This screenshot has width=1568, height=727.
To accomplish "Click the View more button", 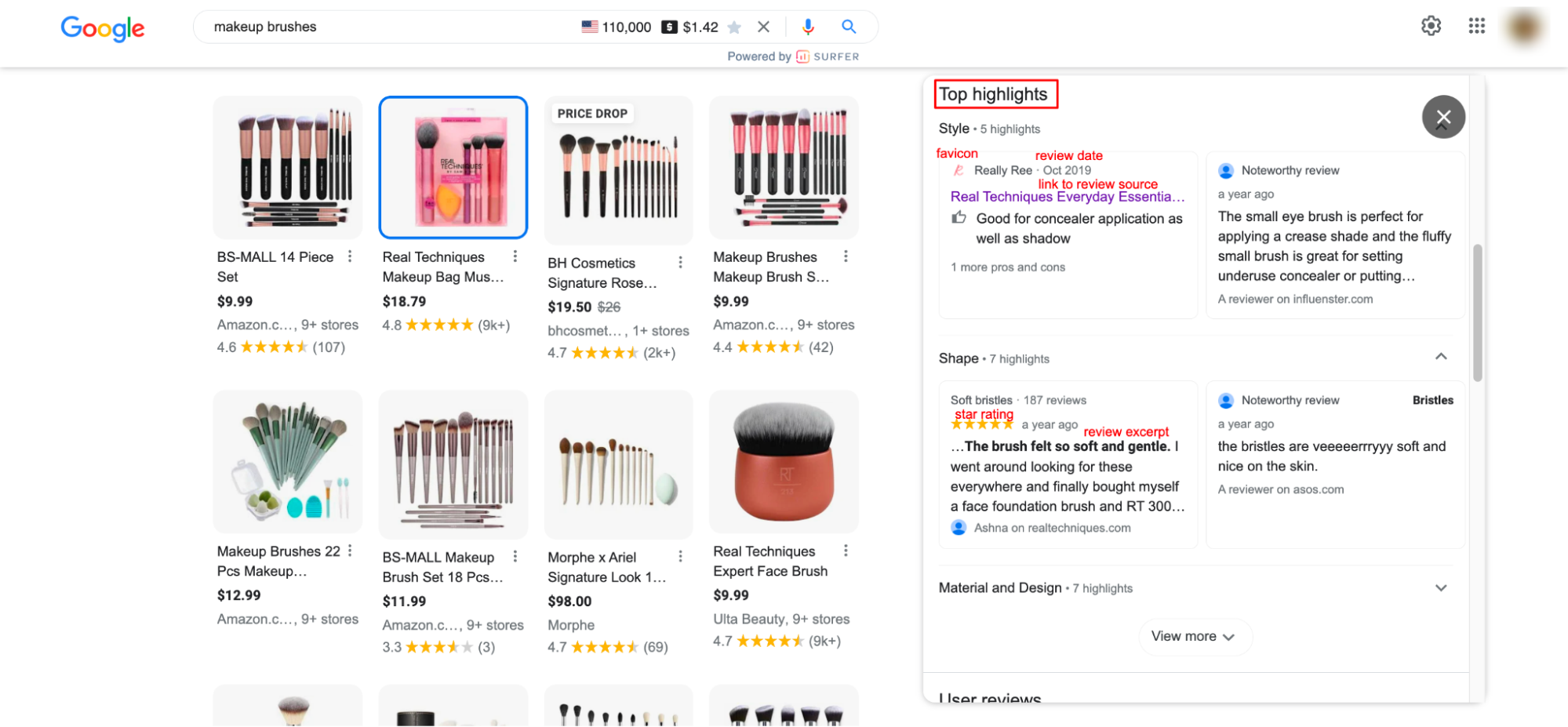I will click(1195, 636).
